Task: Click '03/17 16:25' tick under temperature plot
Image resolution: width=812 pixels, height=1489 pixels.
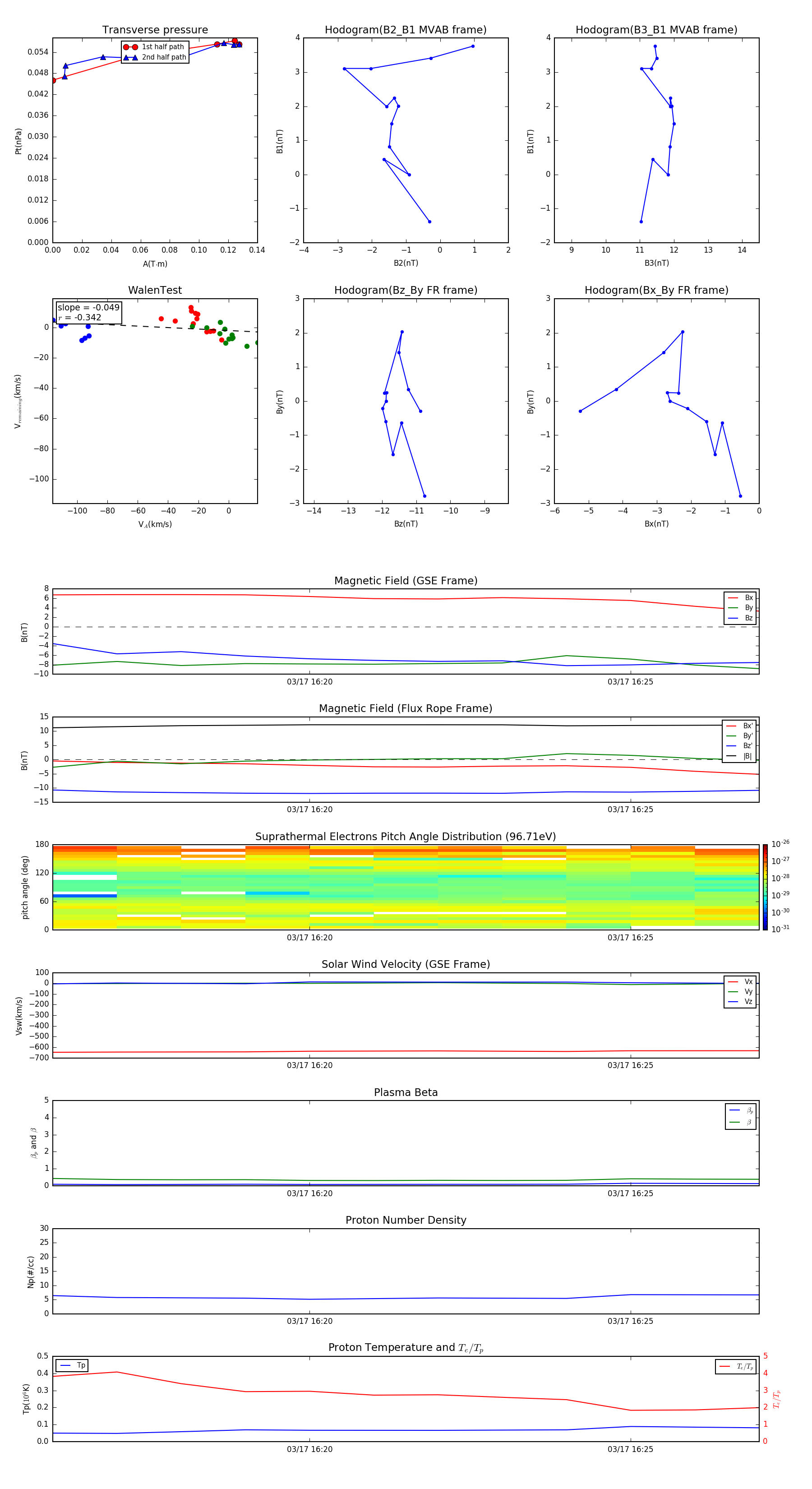Action: [x=630, y=1449]
